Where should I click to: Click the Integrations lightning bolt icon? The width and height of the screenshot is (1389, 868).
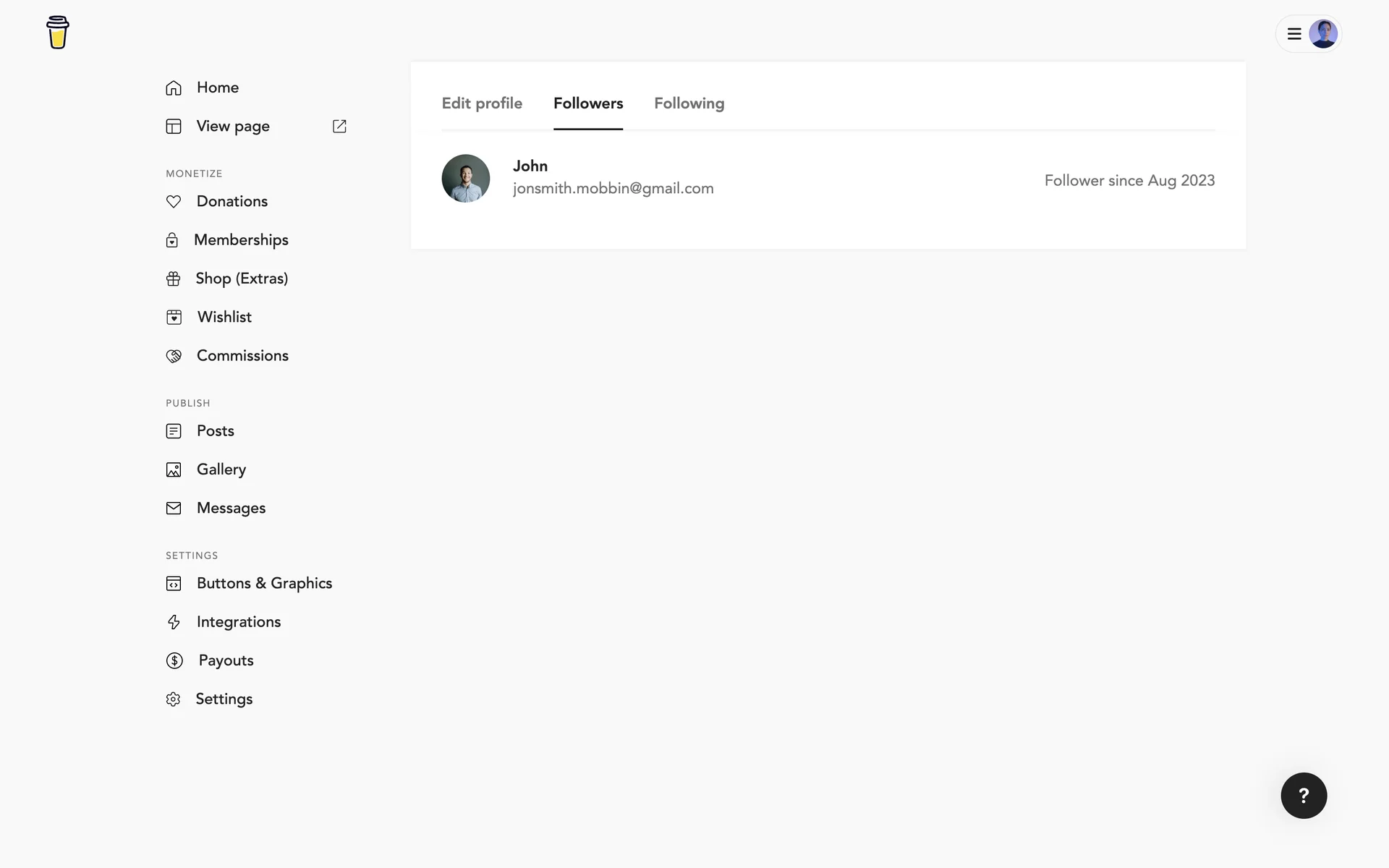tap(174, 622)
